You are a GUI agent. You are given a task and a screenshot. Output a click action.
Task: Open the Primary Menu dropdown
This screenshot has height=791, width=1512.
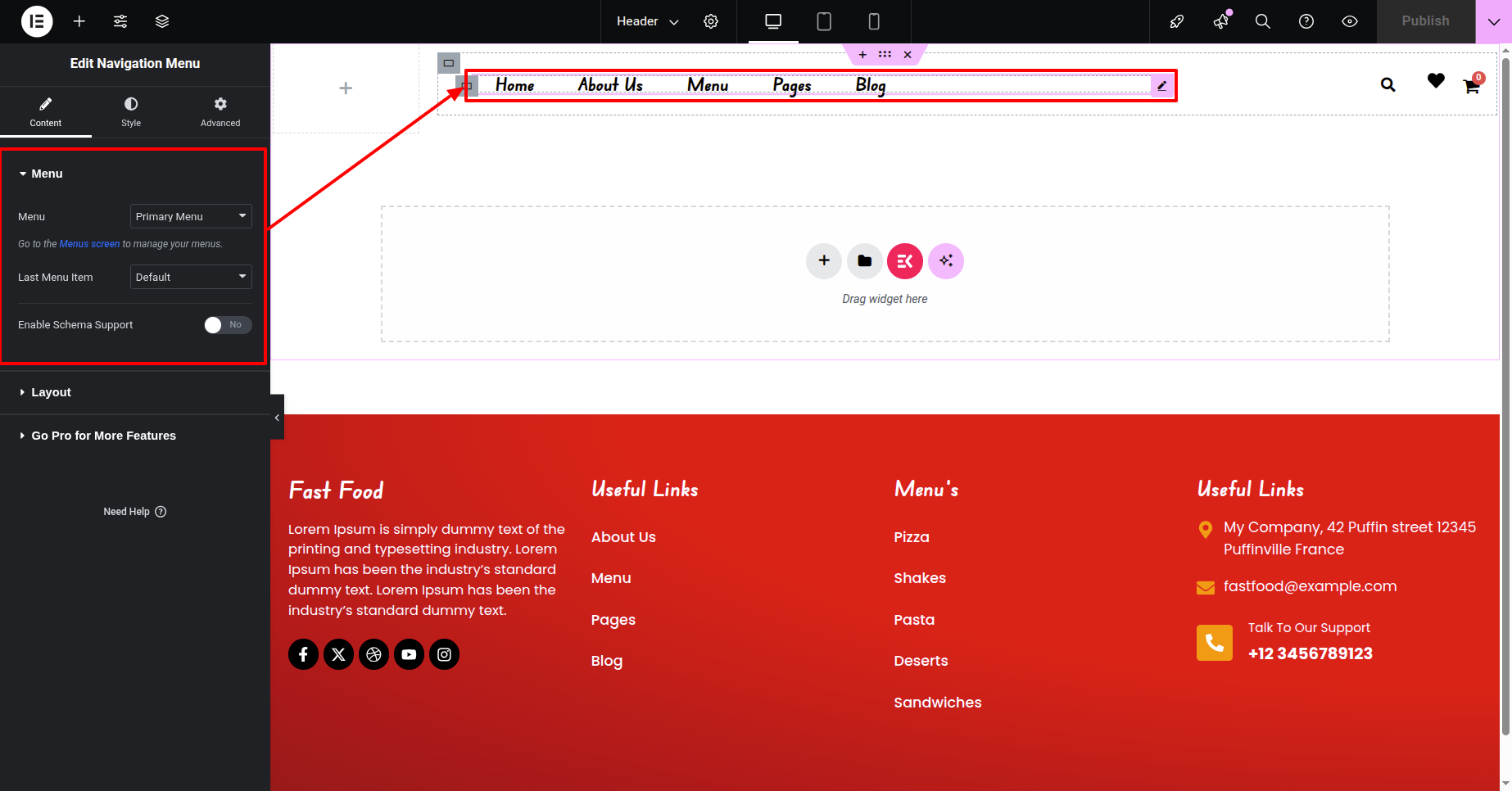click(x=191, y=216)
